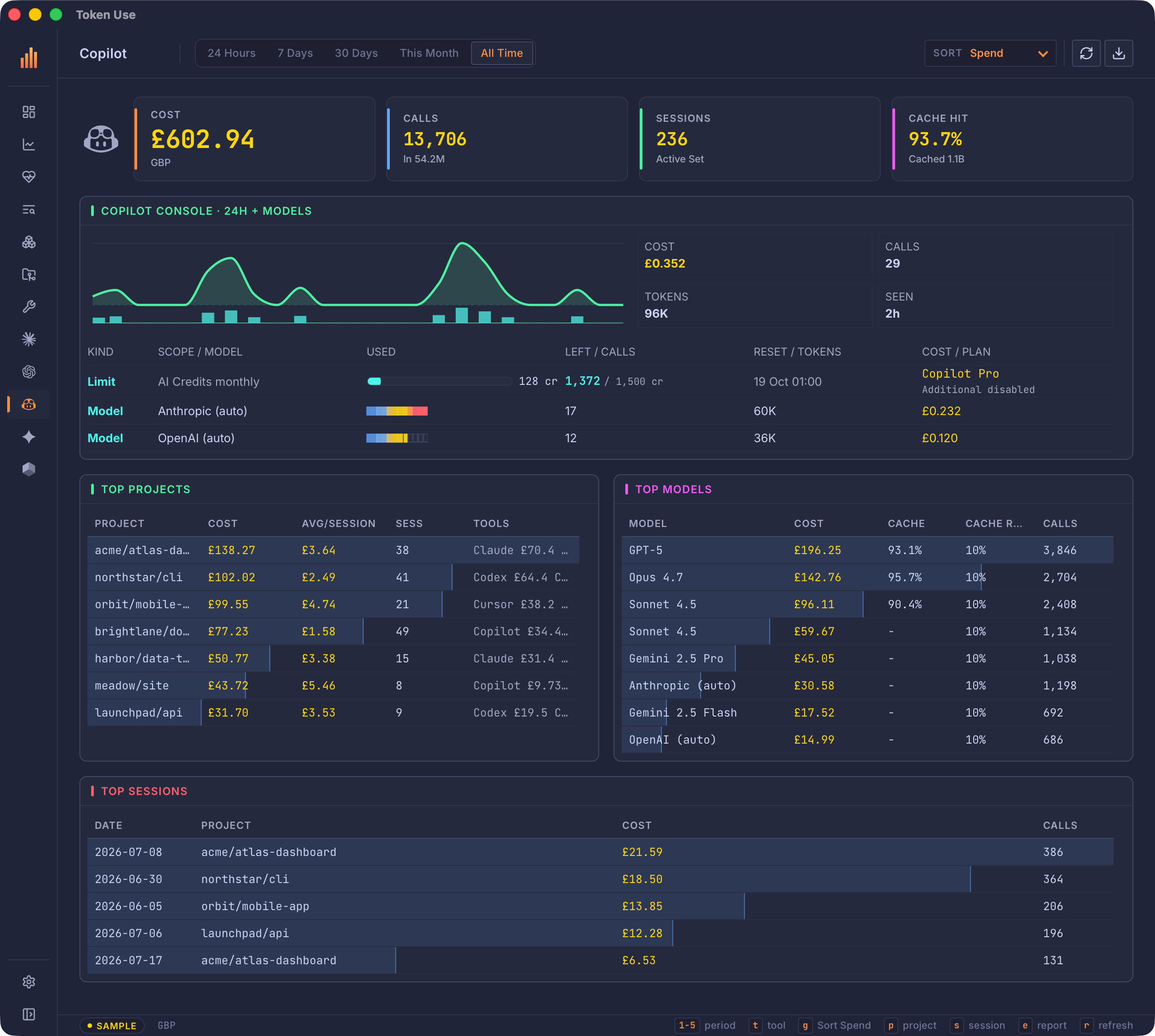The image size is (1155, 1036).
Task: Click the 's session' shortcut hint
Action: point(978,1025)
